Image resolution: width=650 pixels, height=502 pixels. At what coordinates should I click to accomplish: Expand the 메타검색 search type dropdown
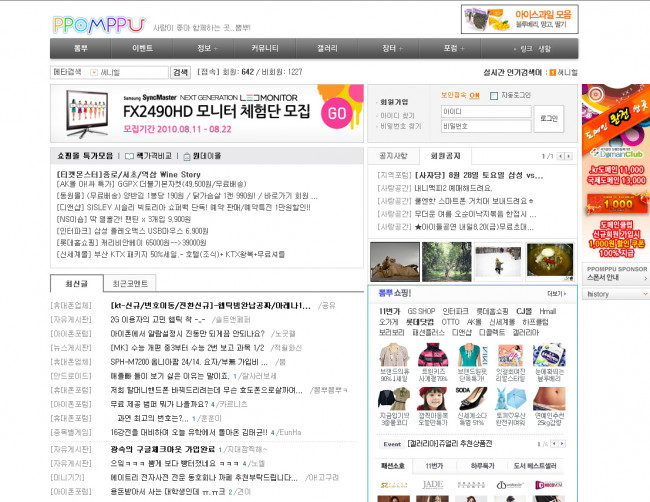94,72
